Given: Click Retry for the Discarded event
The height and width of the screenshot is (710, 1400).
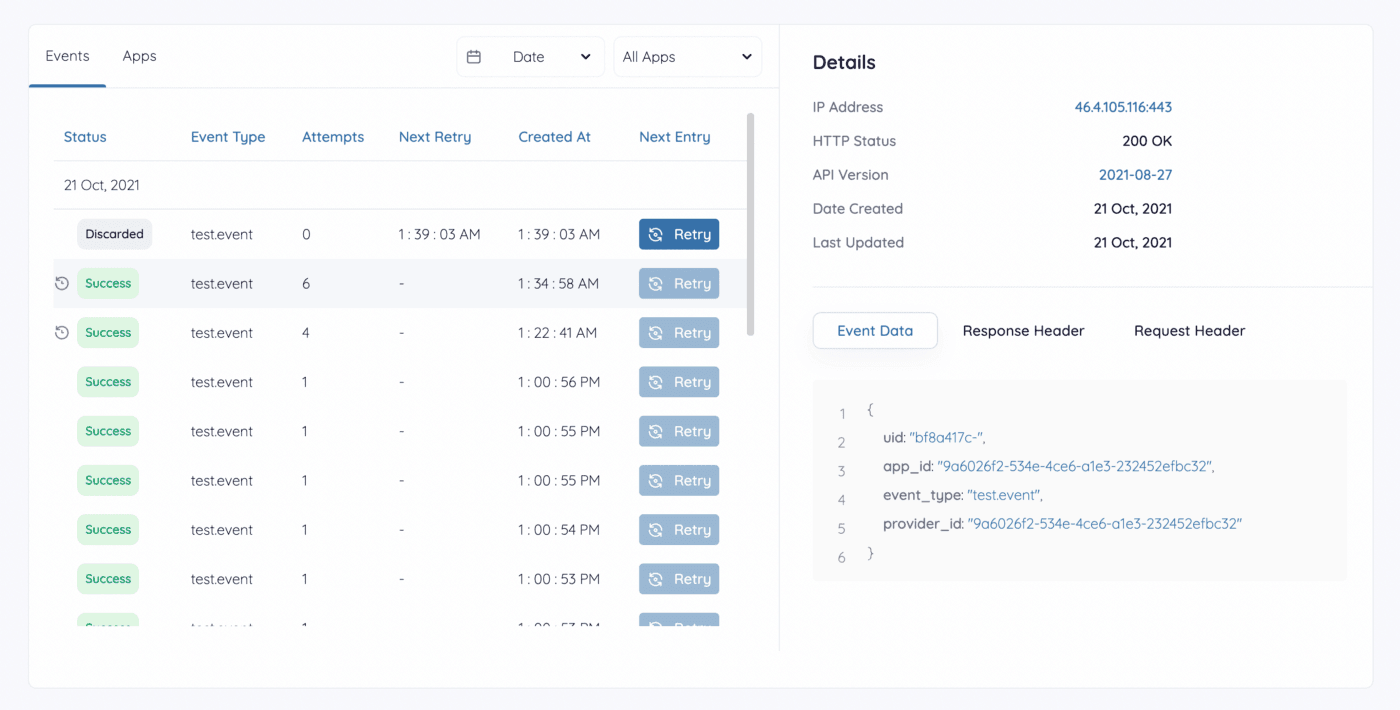Looking at the screenshot, I should [x=679, y=234].
